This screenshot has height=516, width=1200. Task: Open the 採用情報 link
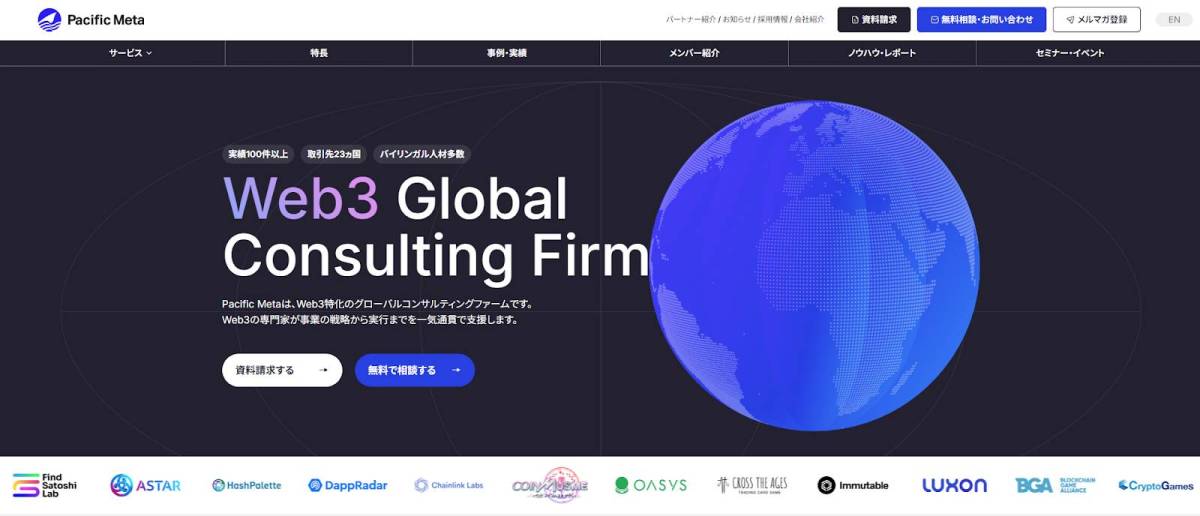coord(773,20)
